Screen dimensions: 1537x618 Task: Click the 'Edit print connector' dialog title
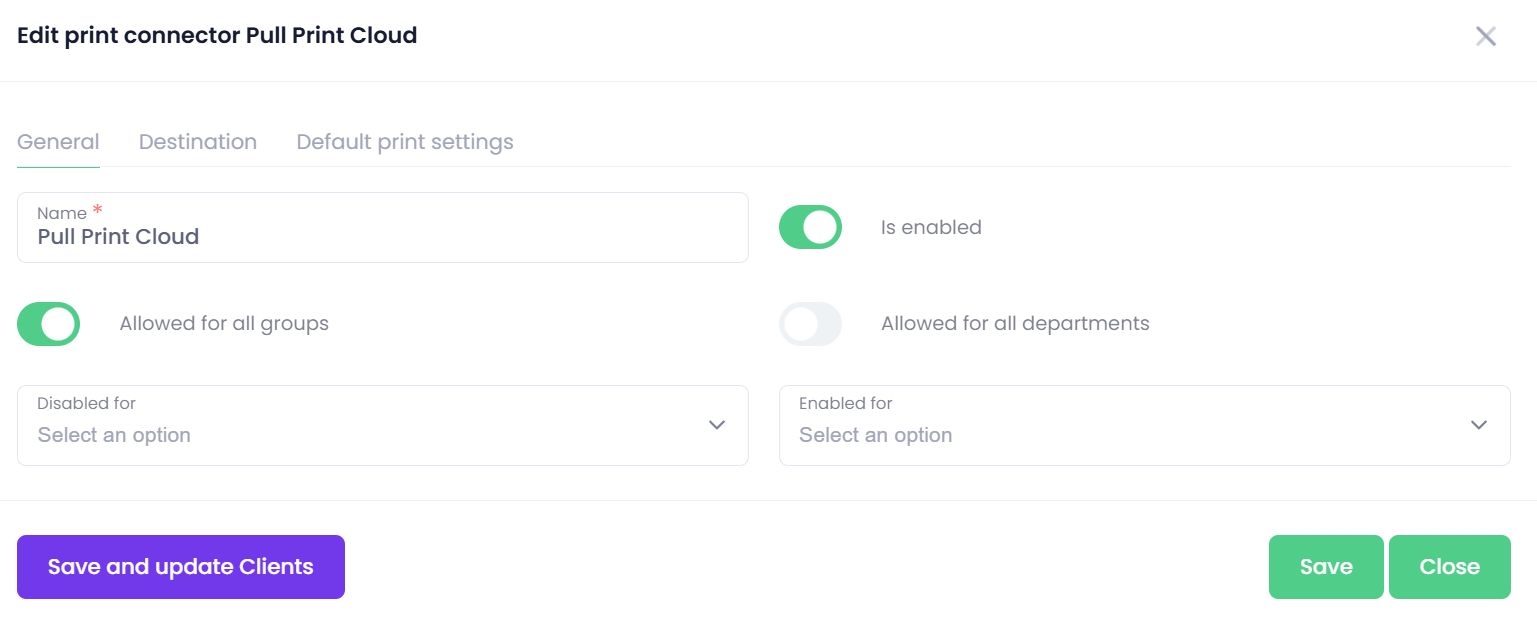pos(217,36)
